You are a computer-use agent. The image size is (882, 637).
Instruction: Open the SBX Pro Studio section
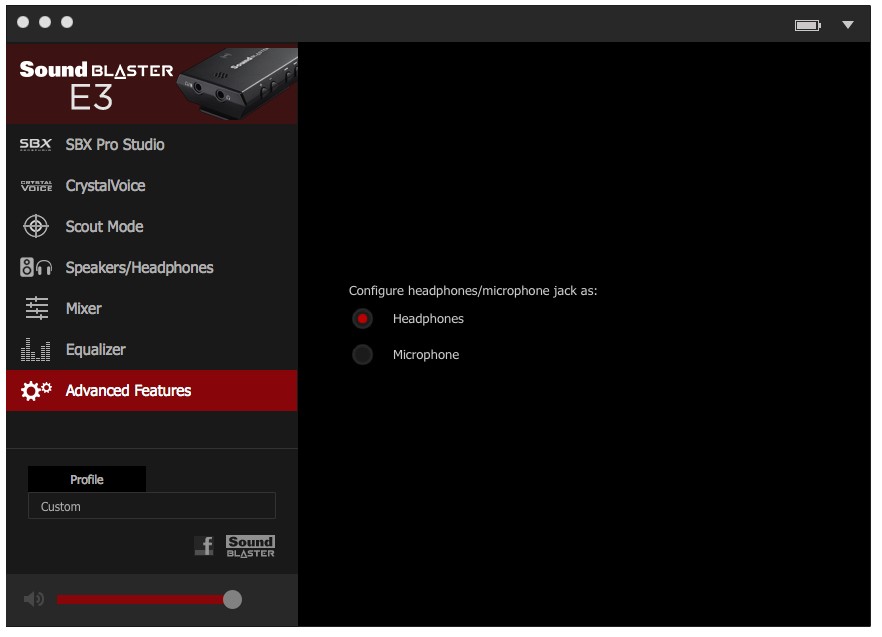[x=115, y=145]
